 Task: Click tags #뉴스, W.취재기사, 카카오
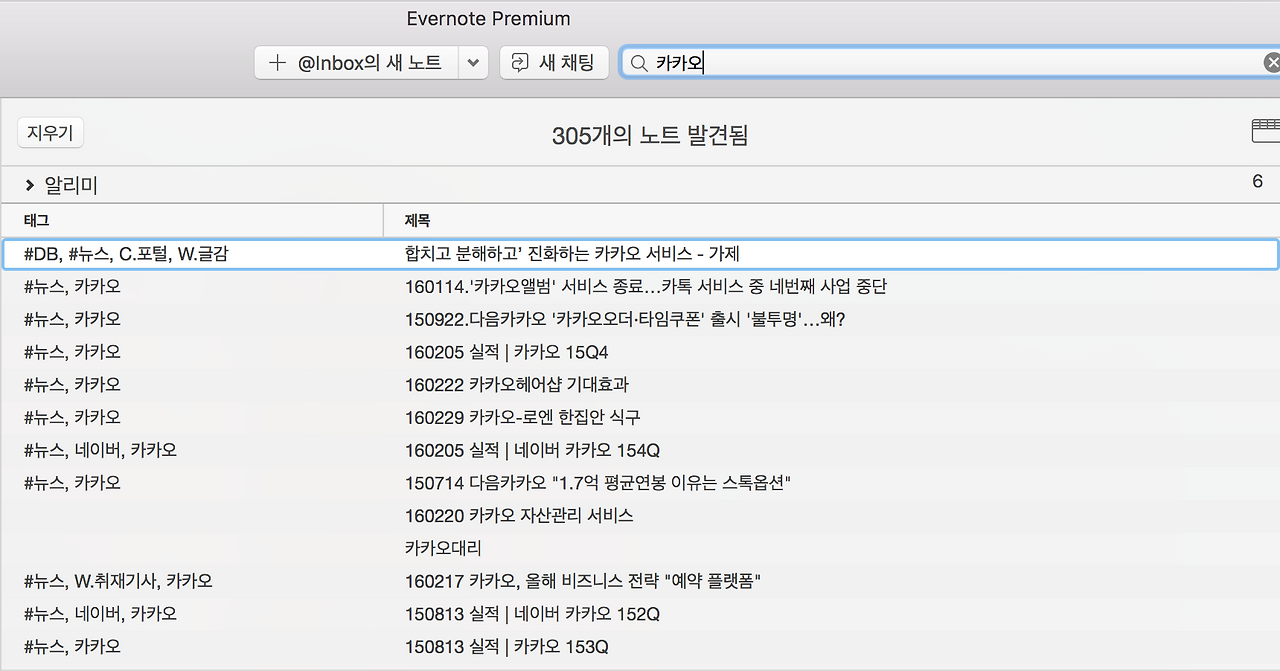click(x=118, y=581)
